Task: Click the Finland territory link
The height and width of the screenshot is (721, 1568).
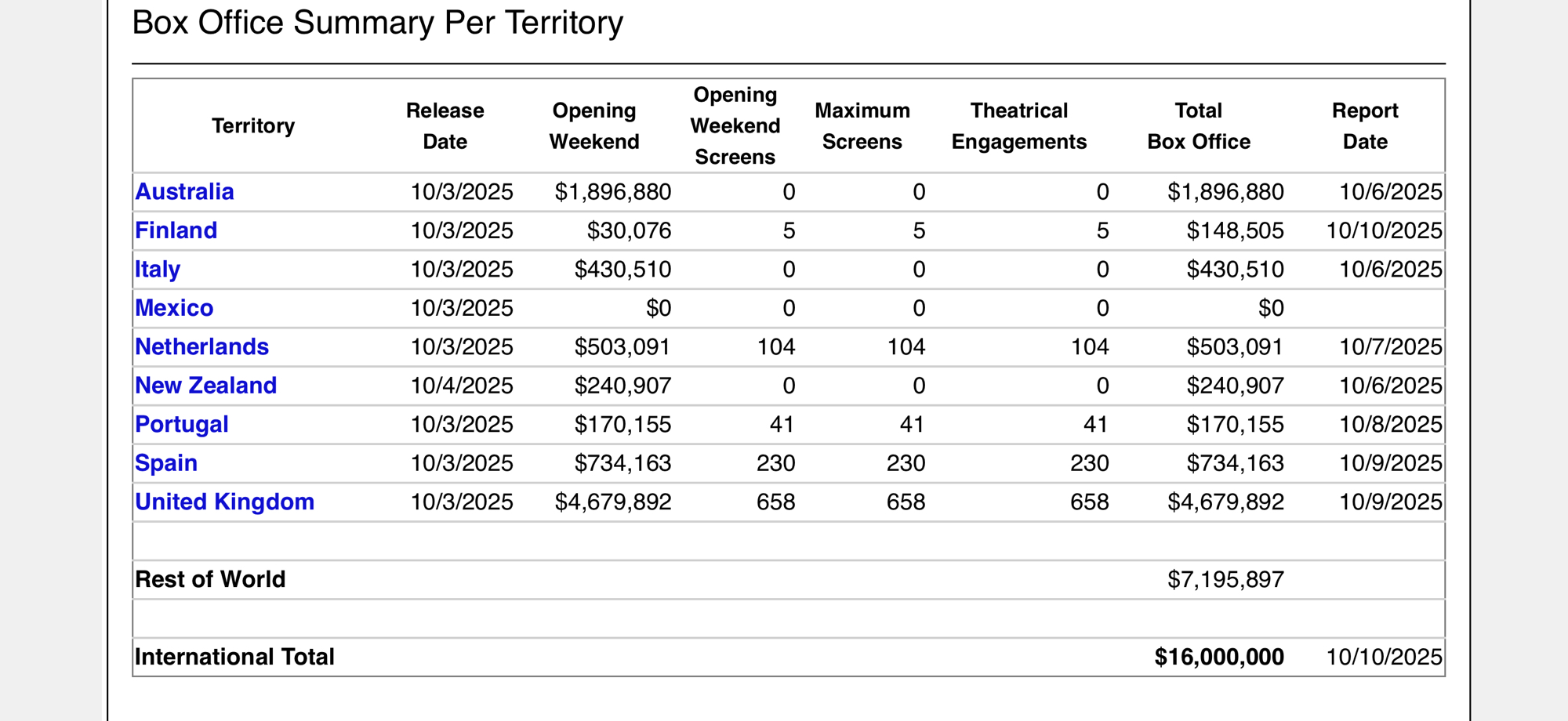Action: [176, 230]
